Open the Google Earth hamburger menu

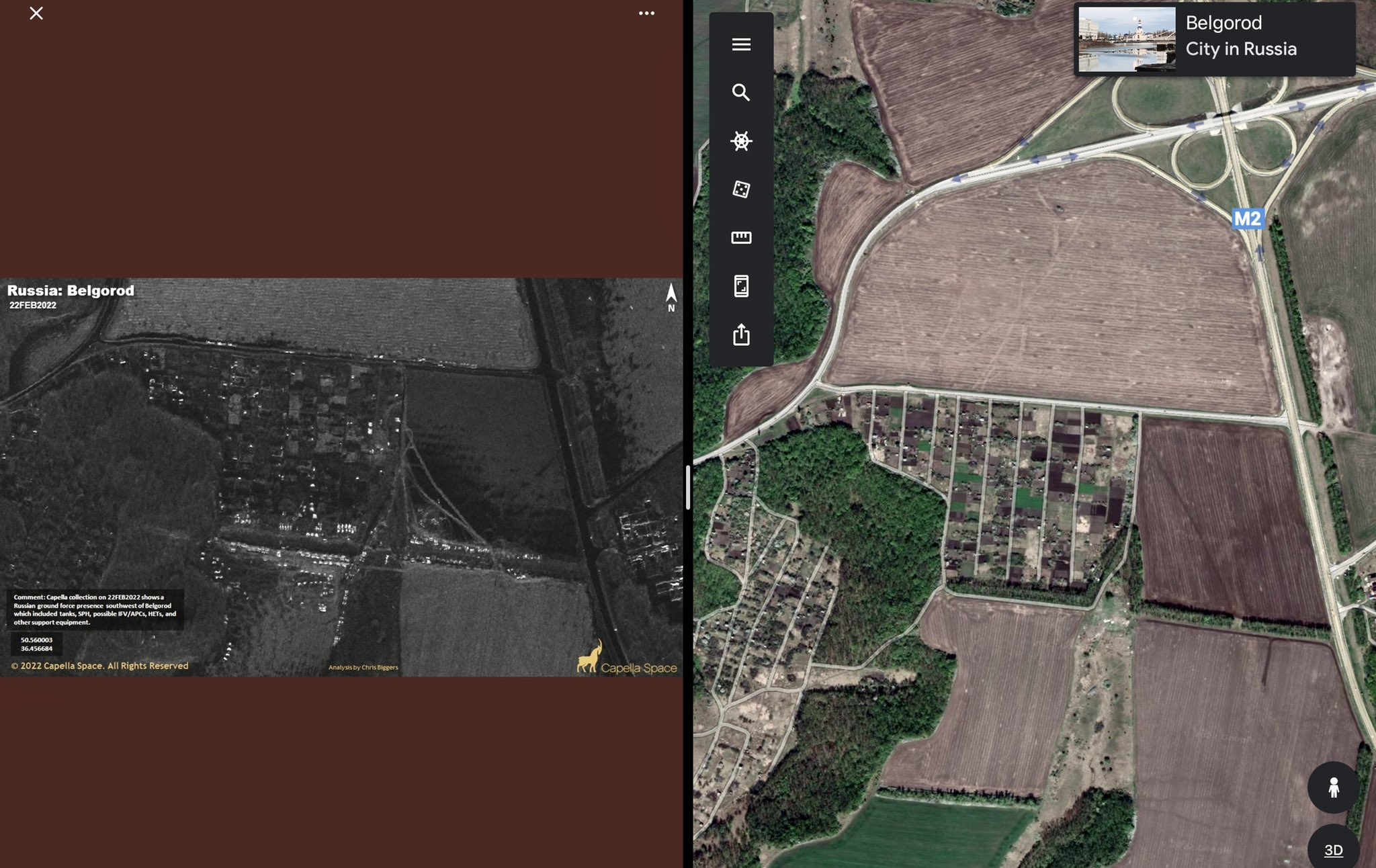point(741,44)
